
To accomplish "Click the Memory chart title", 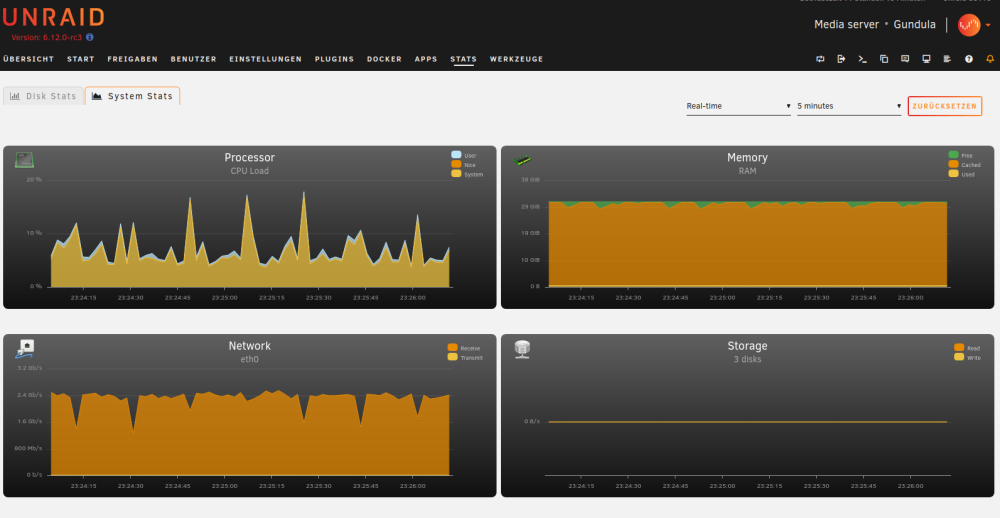I will point(747,158).
